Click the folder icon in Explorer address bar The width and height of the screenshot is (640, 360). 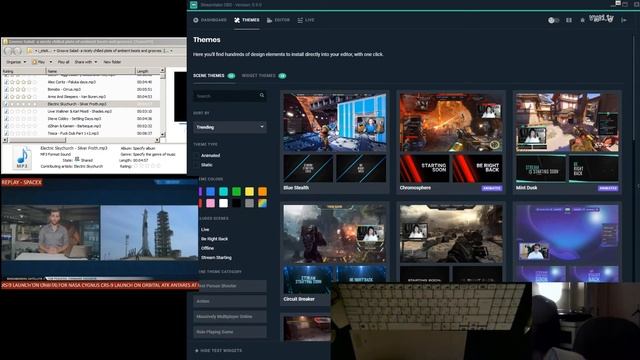point(30,51)
